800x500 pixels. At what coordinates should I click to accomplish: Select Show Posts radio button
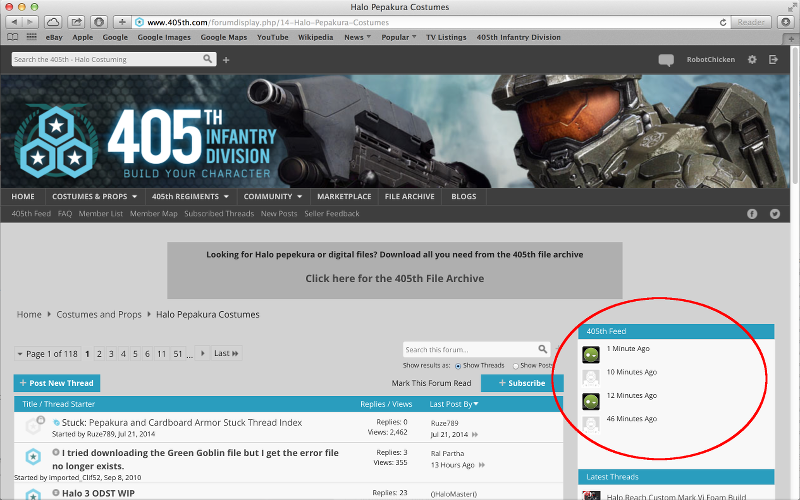515,366
